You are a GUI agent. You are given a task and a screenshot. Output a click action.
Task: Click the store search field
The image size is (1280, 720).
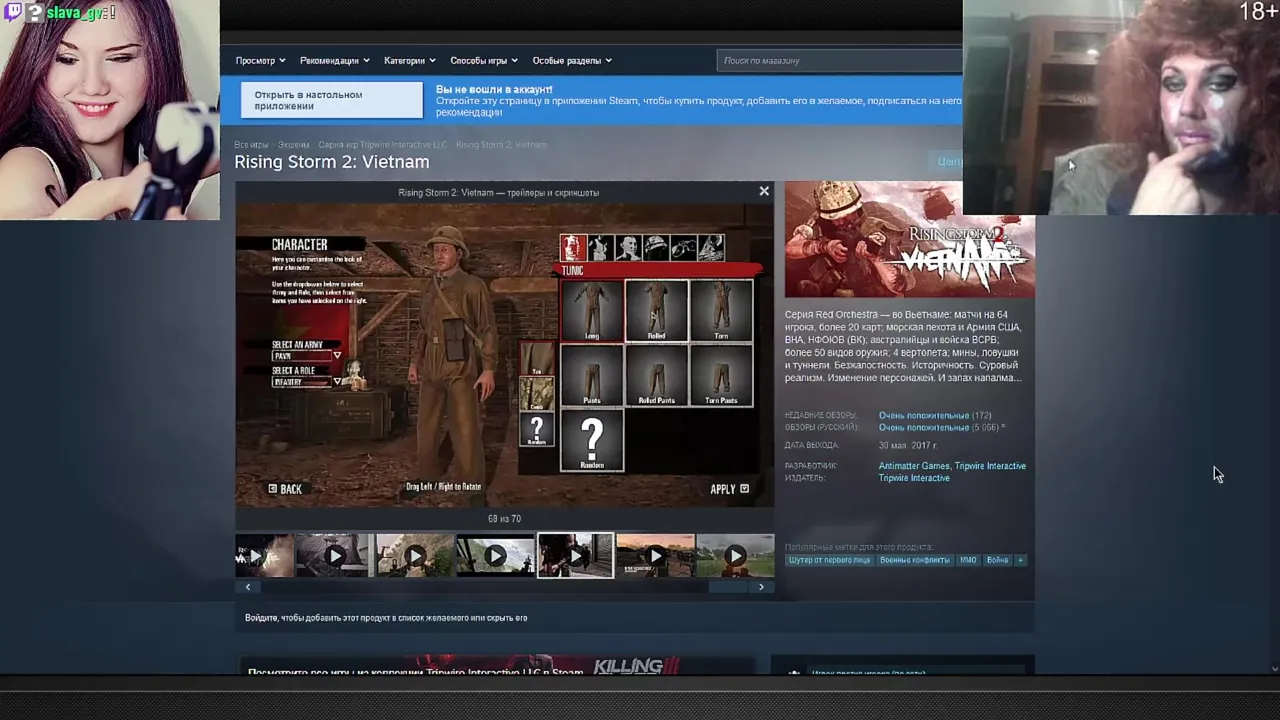point(840,60)
